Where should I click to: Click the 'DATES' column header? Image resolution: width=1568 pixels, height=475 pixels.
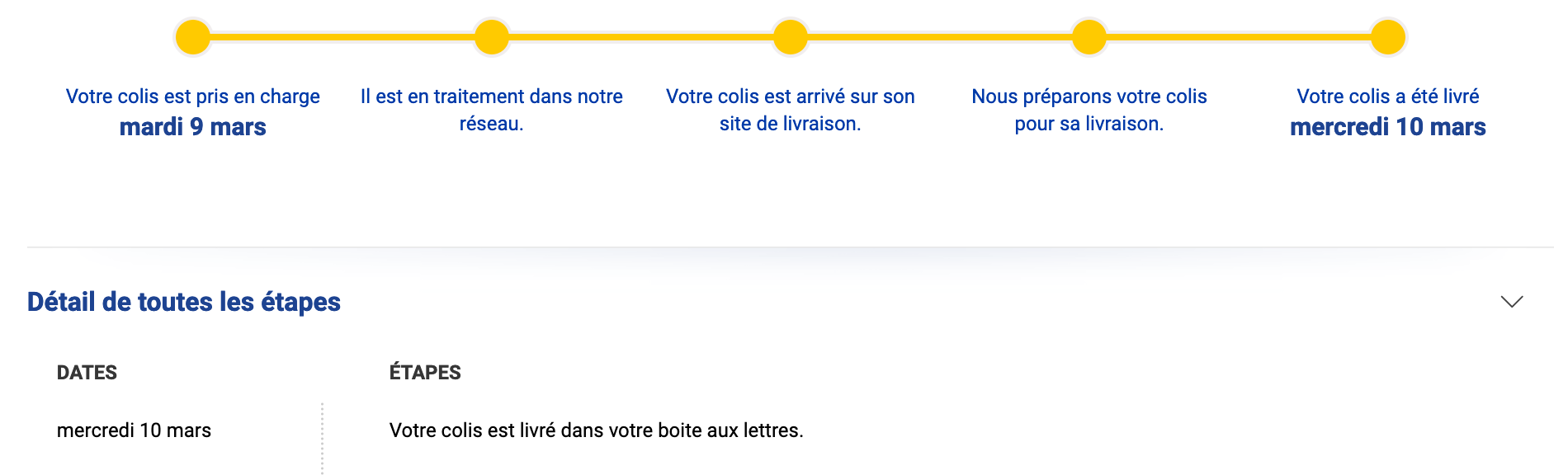(87, 373)
